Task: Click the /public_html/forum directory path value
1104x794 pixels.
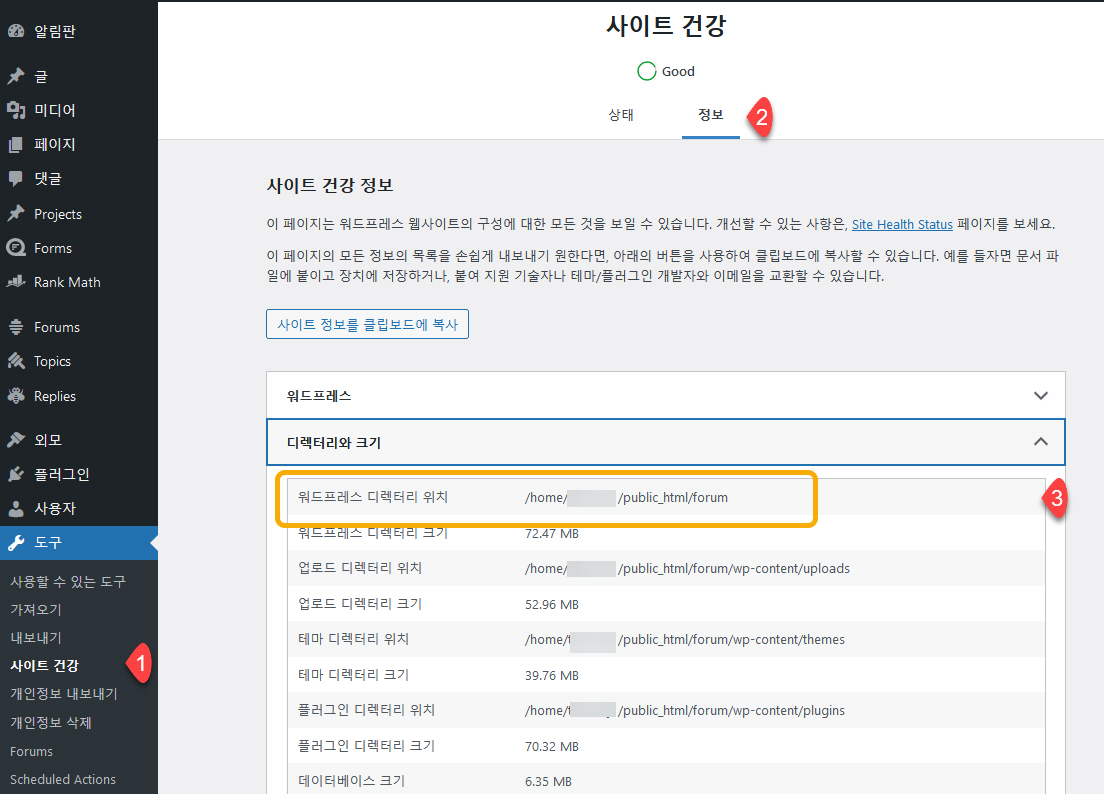Action: point(626,498)
